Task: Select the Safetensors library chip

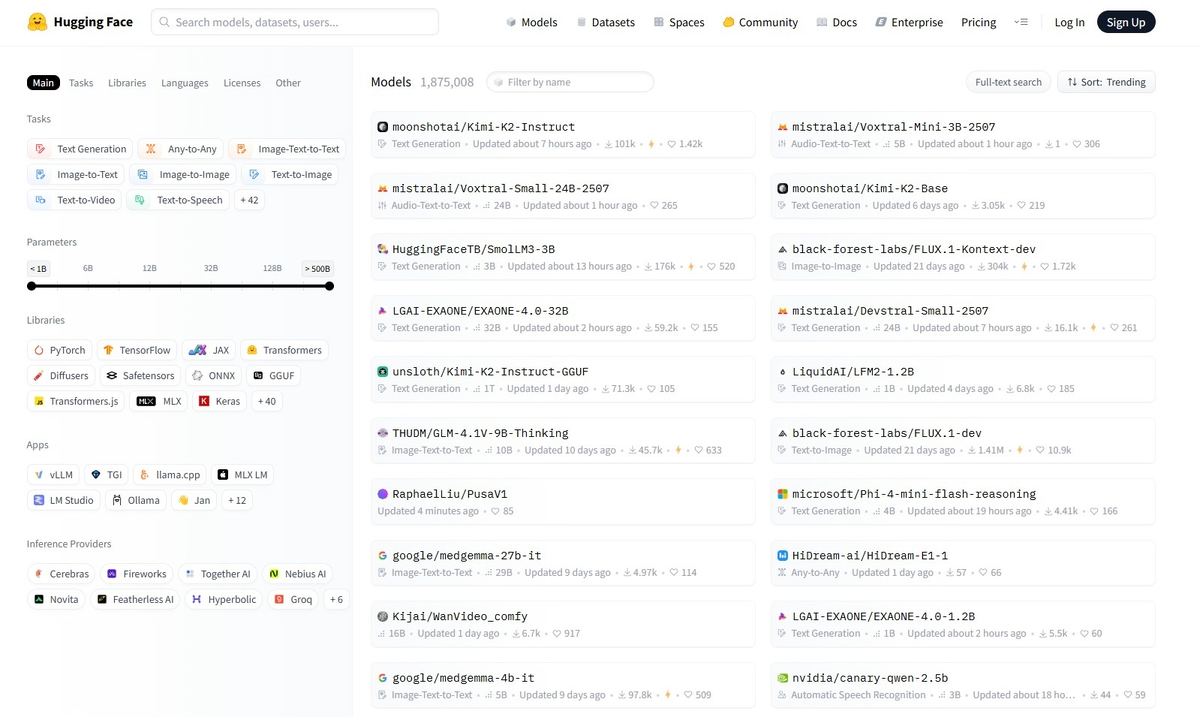Action: coord(140,376)
